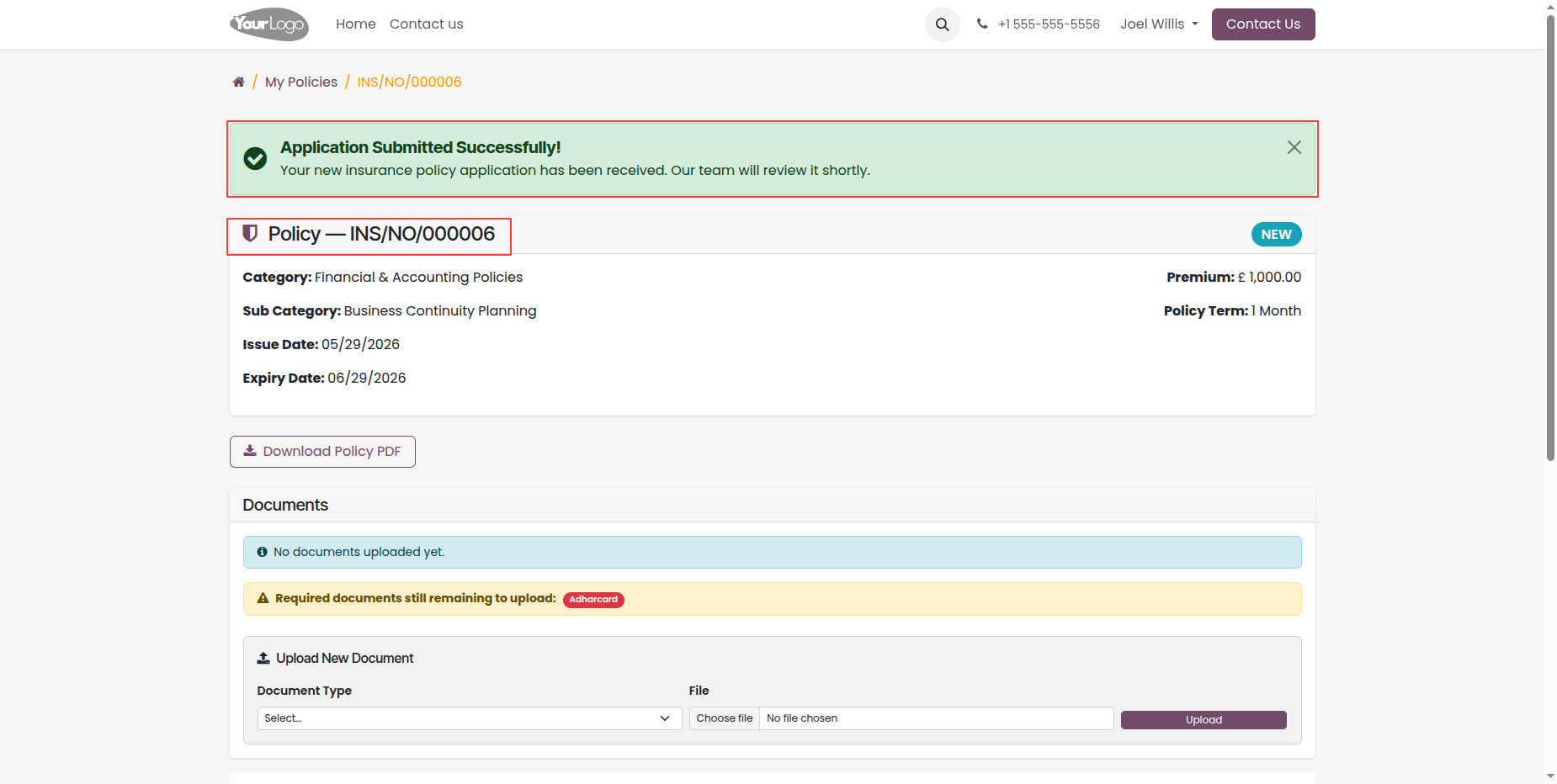Click the phone handset icon

tap(982, 24)
